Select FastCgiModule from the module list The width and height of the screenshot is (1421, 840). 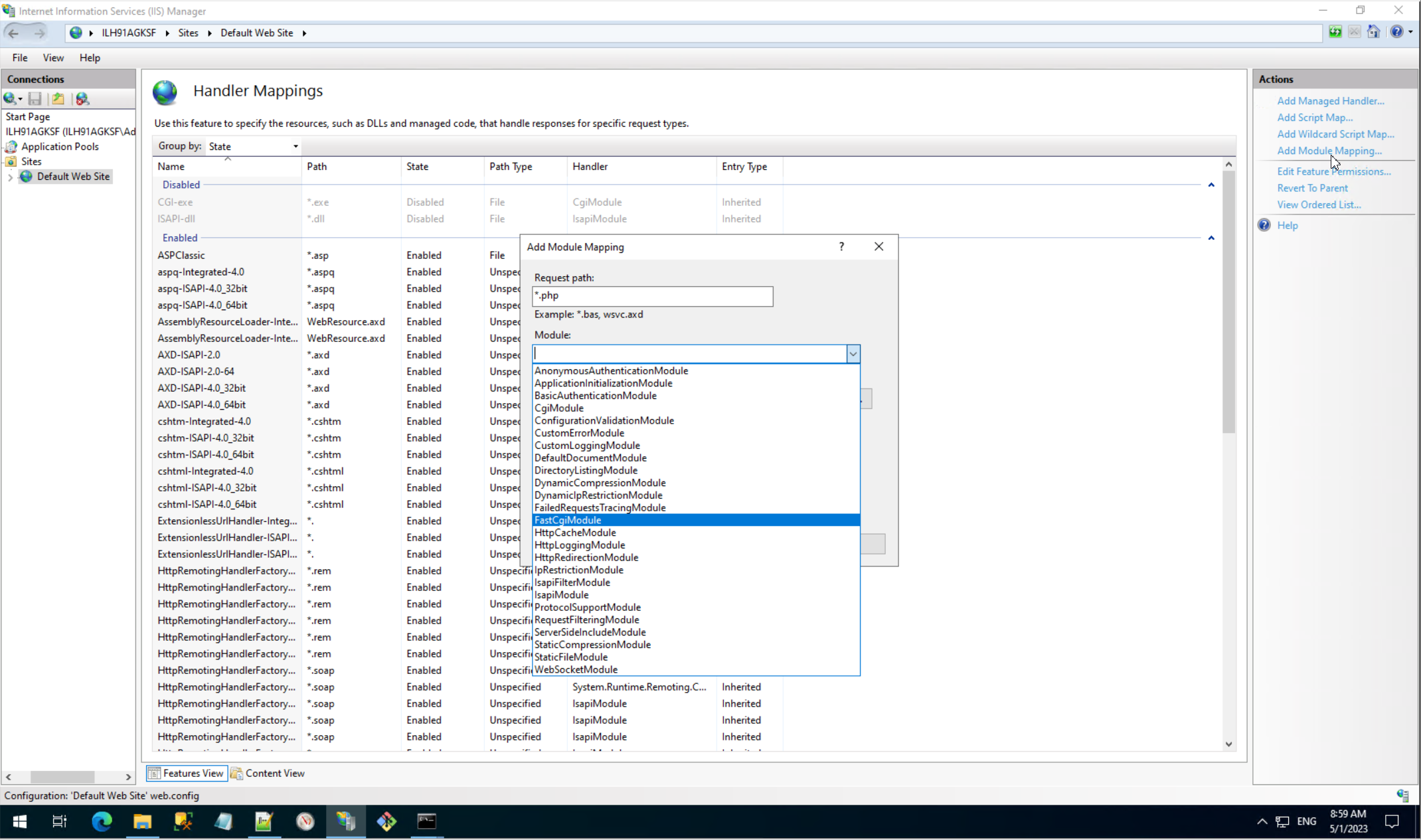coord(568,520)
